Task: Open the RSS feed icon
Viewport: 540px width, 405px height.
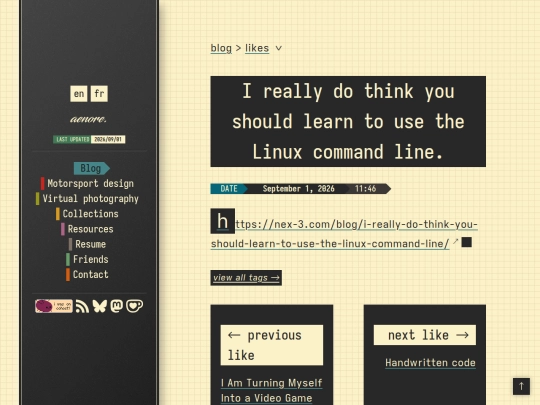Action: point(82,306)
